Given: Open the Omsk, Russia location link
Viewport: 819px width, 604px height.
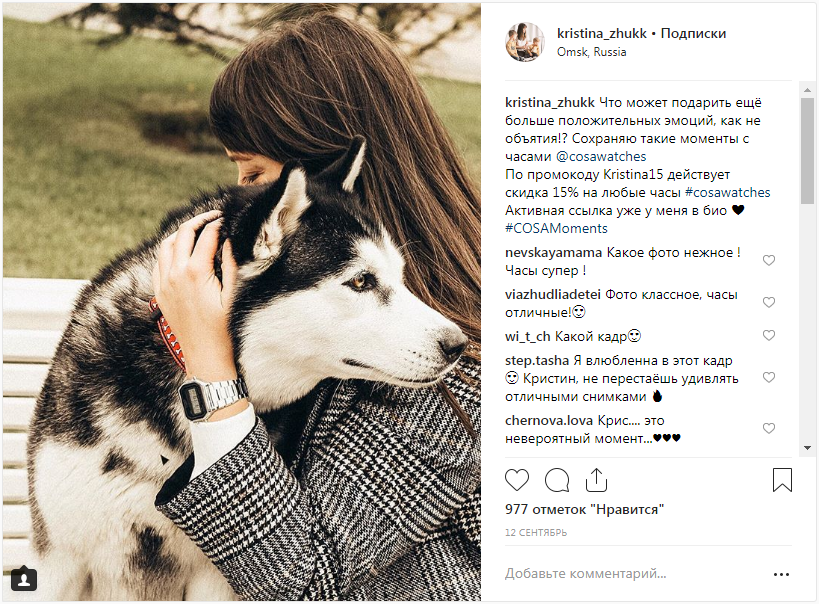Looking at the screenshot, I should point(591,52).
